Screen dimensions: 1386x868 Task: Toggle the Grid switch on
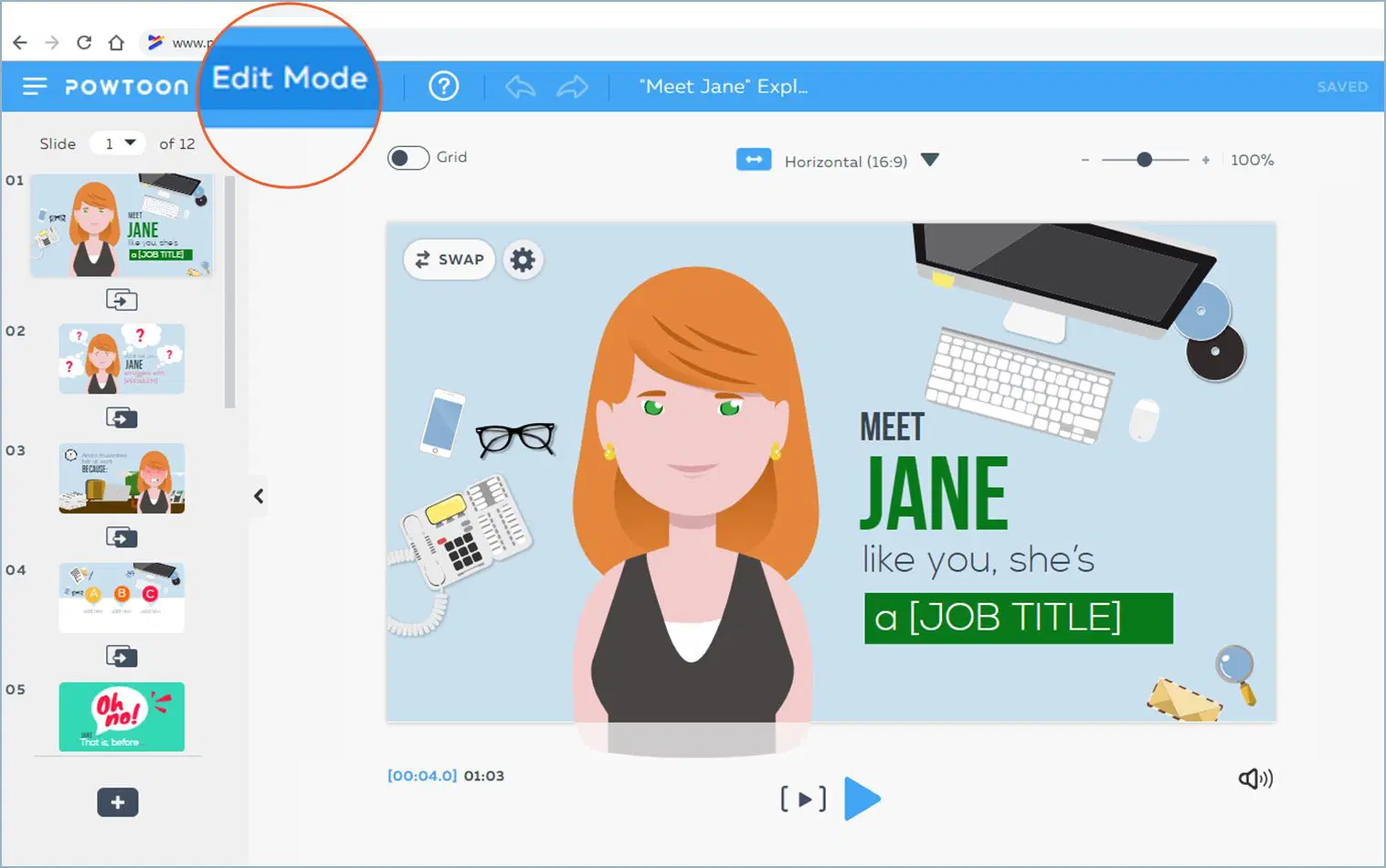point(408,158)
